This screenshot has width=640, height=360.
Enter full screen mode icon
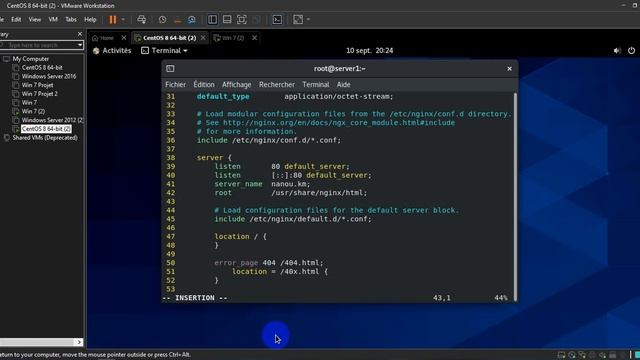[242, 20]
